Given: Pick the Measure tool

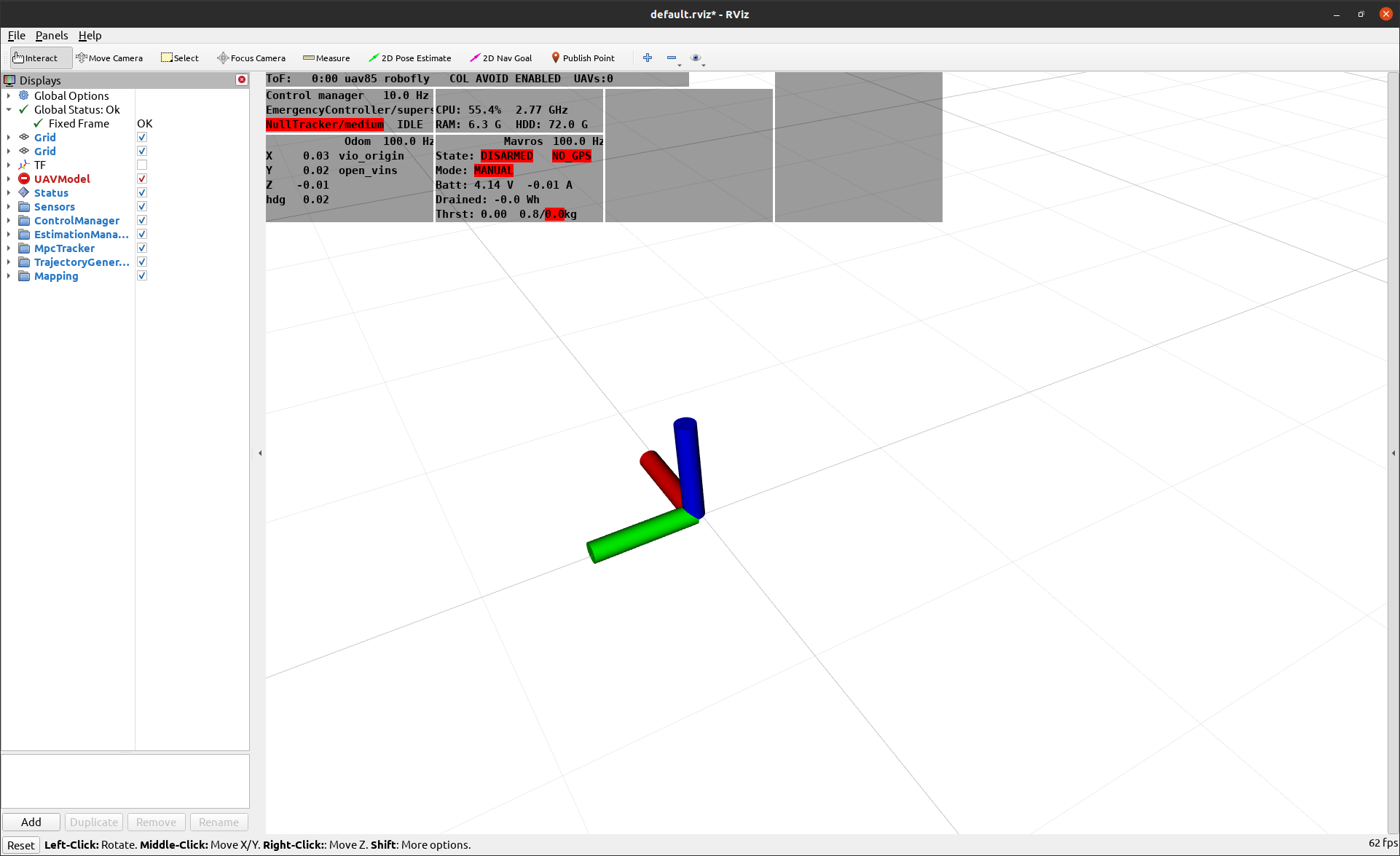Looking at the screenshot, I should click(326, 58).
